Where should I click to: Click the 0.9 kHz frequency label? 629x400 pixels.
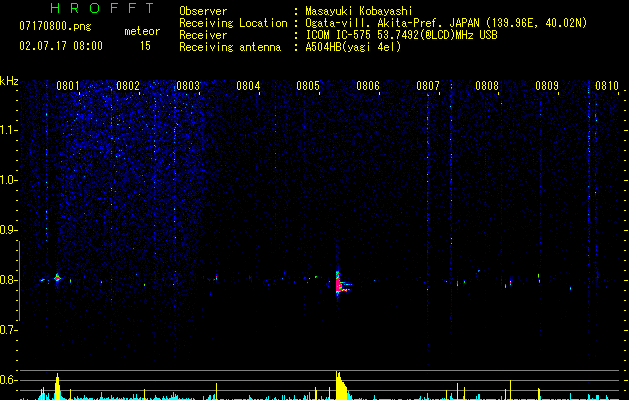pyautogui.click(x=9, y=230)
